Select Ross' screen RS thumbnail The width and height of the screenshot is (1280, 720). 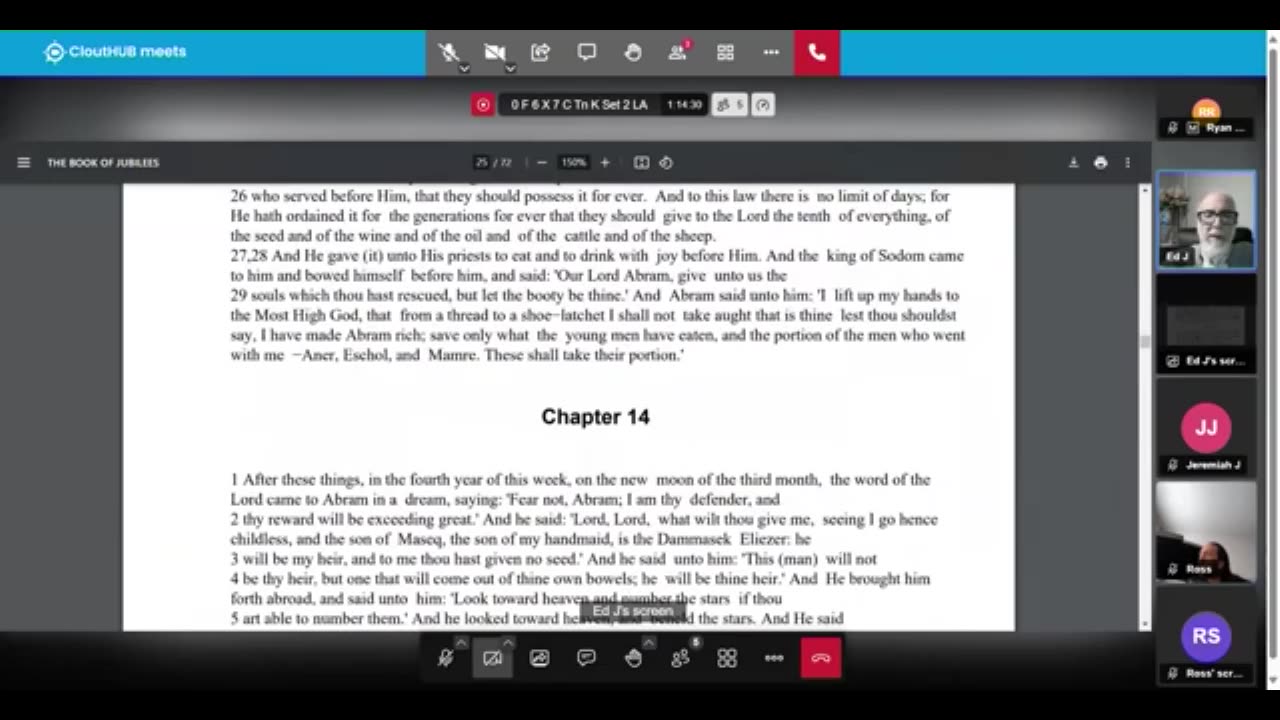click(1206, 636)
